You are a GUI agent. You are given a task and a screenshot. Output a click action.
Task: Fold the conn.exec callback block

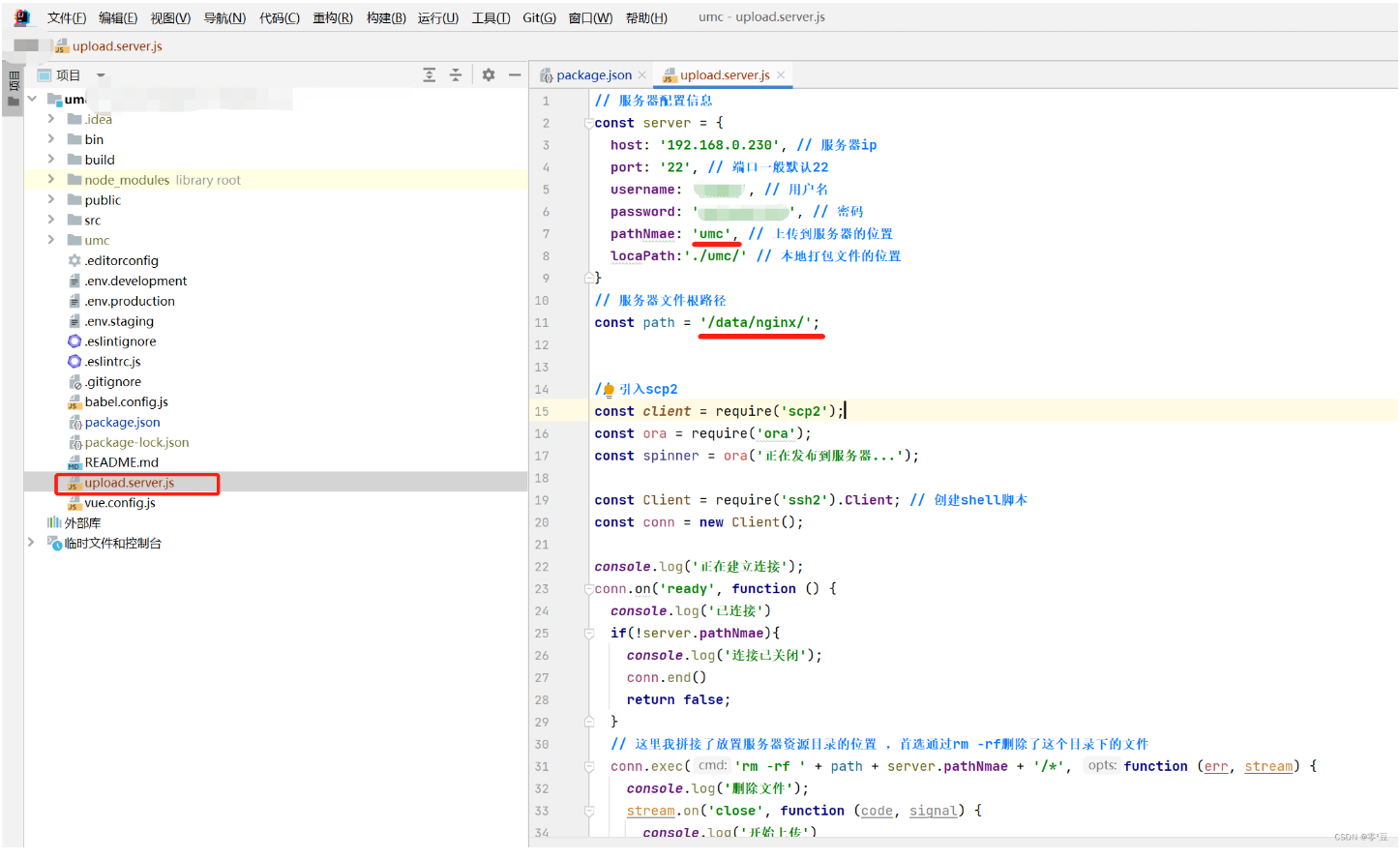tap(588, 767)
